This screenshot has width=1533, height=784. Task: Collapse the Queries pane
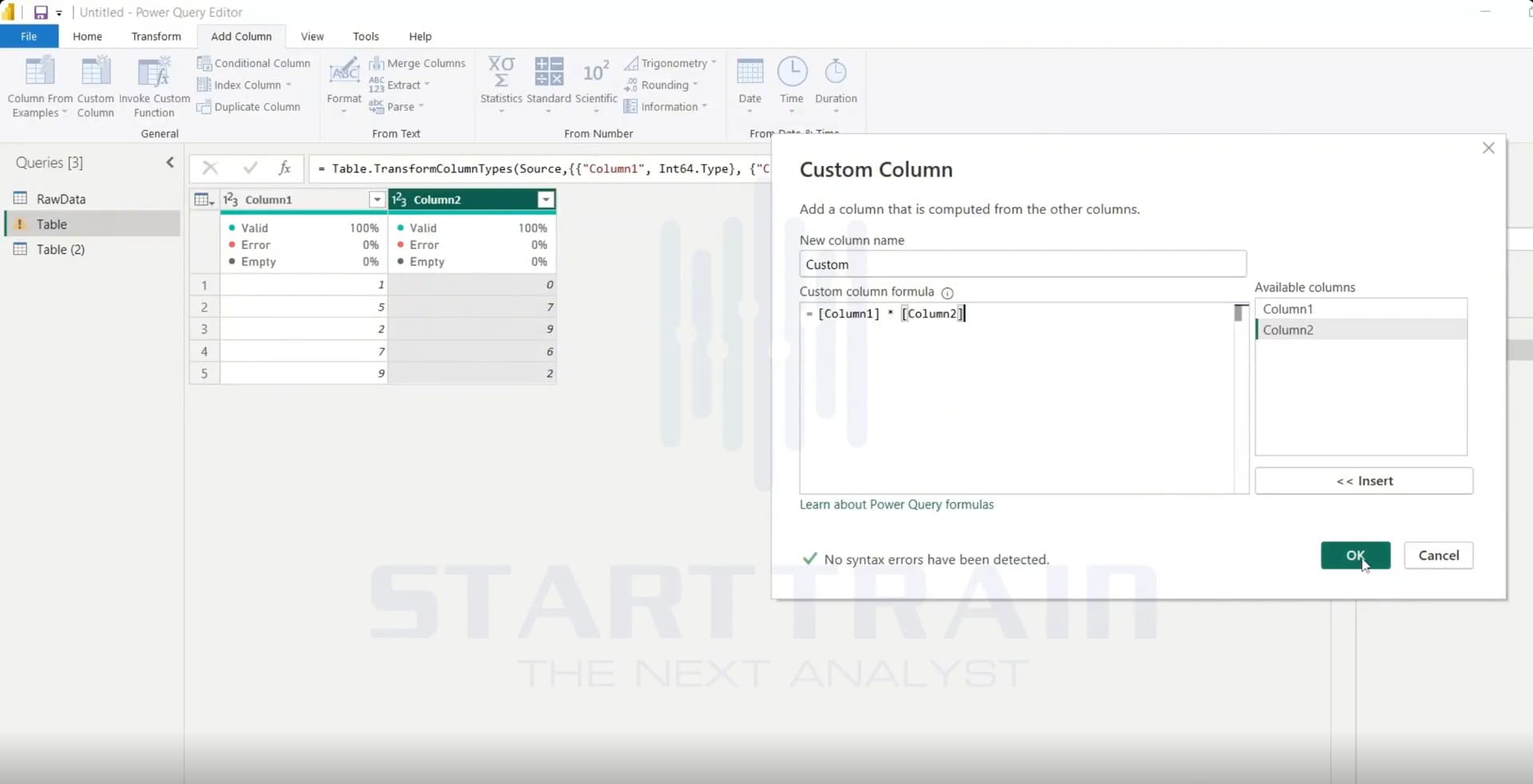170,163
